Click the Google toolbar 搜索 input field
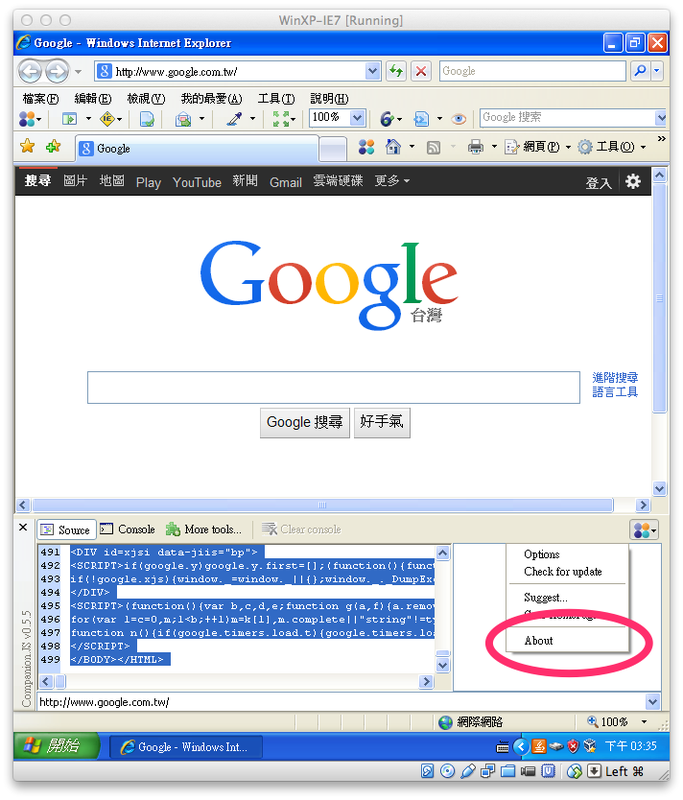Viewport: 683px width, 800px height. coord(568,118)
